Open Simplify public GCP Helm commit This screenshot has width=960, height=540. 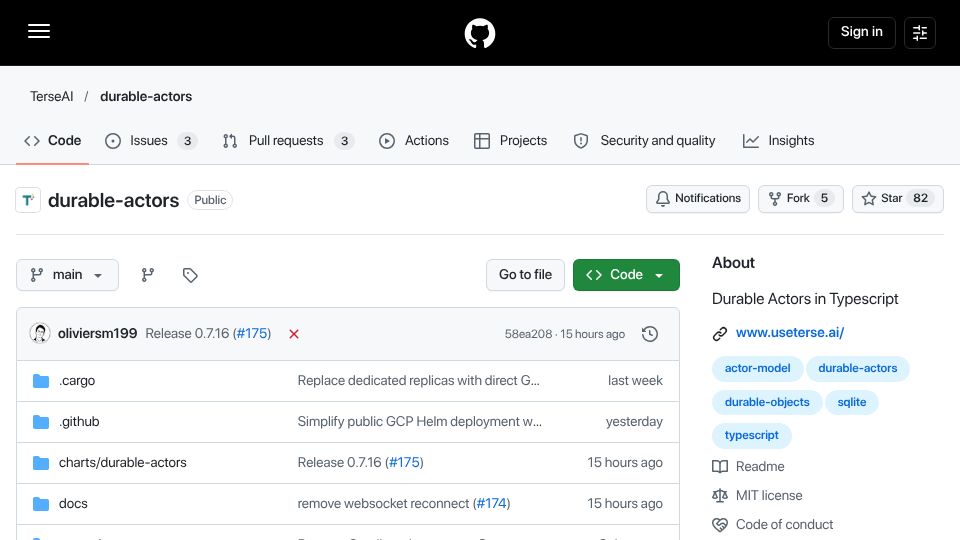point(419,422)
